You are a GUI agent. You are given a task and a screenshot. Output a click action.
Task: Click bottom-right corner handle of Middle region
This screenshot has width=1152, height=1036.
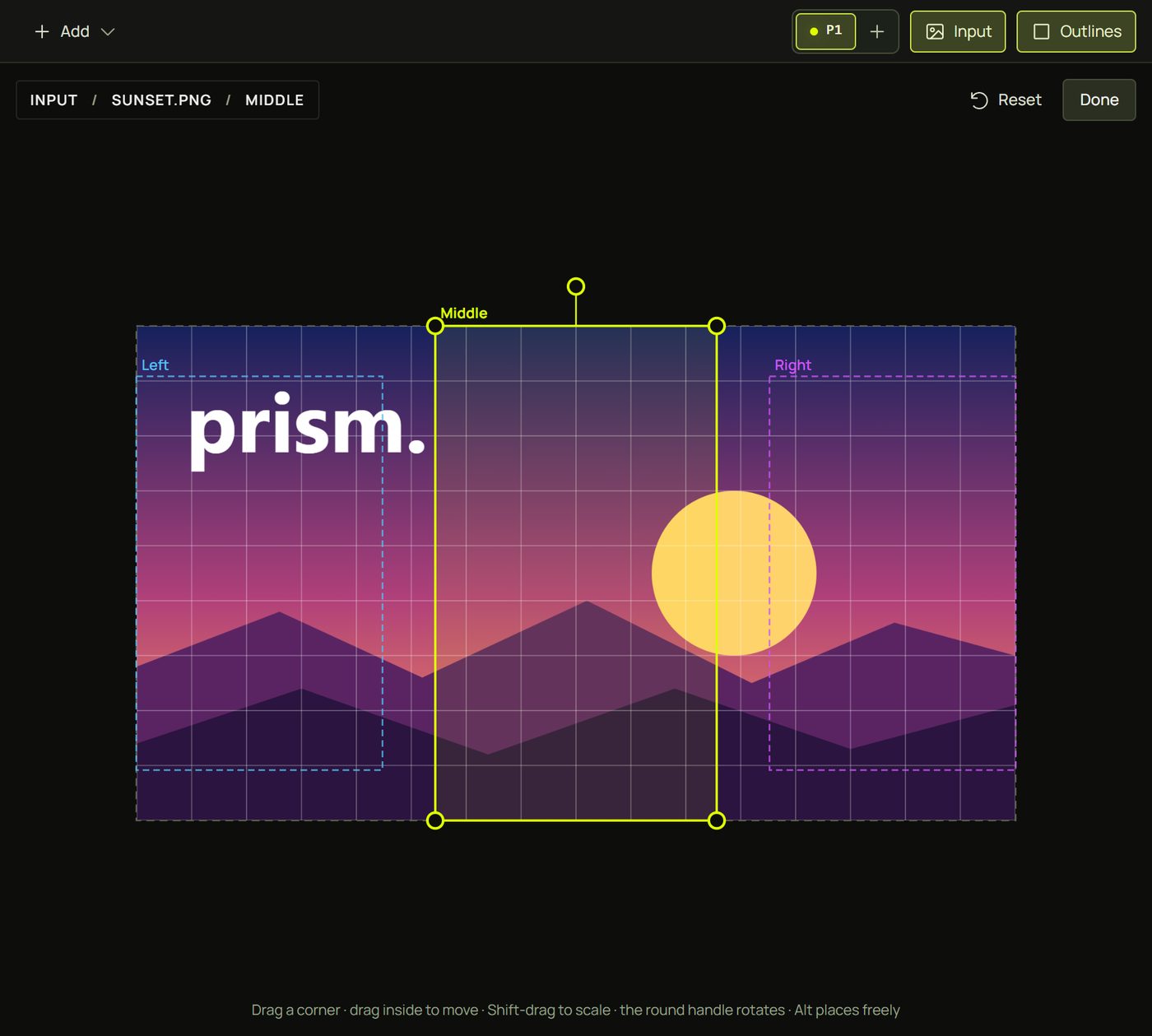pos(717,820)
